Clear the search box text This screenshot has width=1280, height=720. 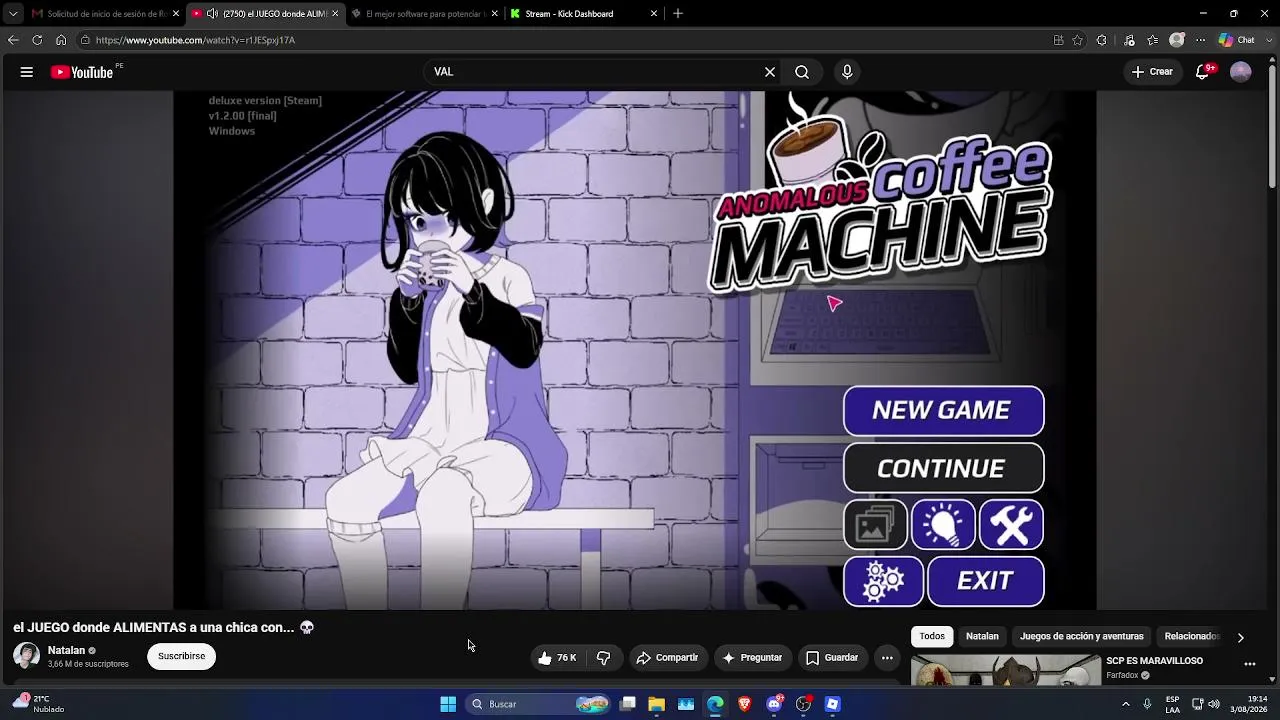click(x=770, y=72)
